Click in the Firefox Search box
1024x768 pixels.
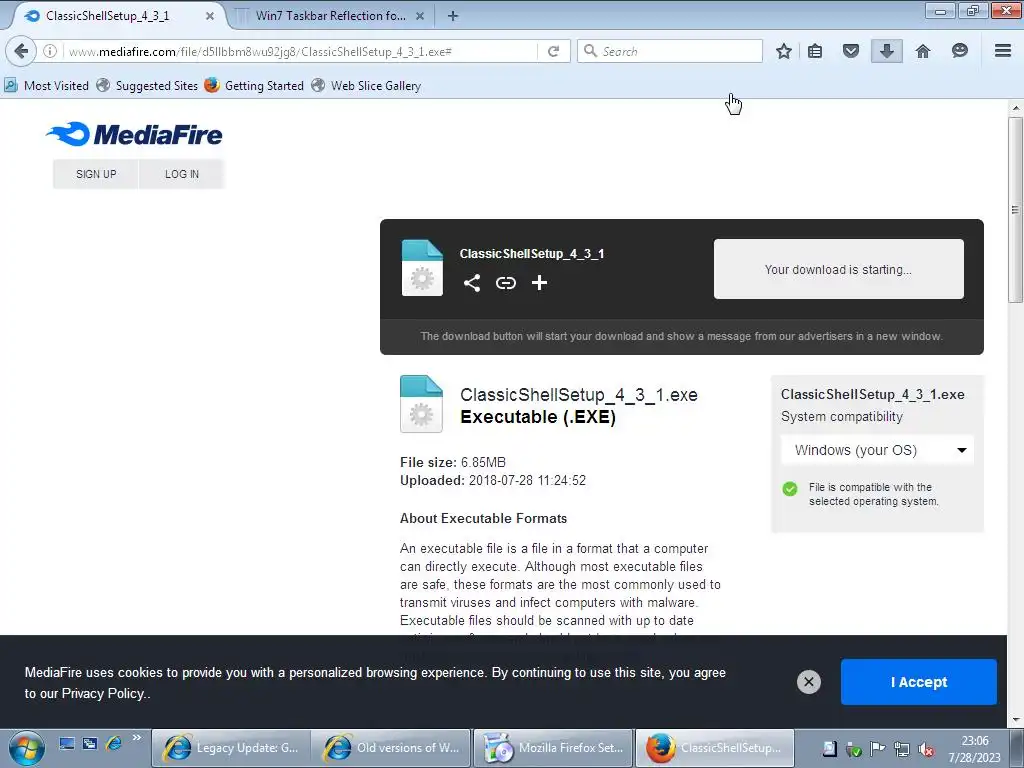click(670, 51)
